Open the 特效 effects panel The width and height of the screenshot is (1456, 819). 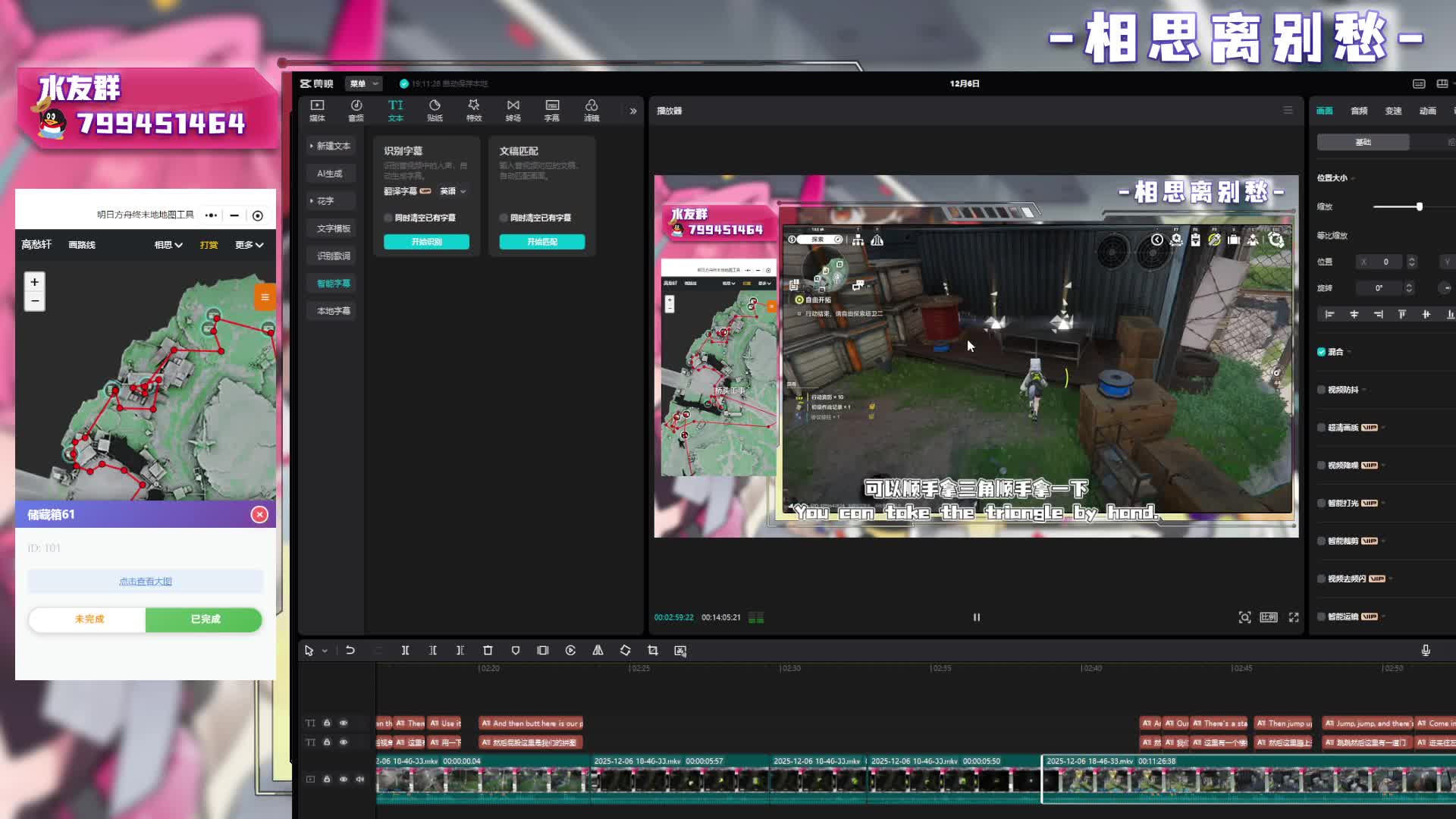click(x=474, y=110)
